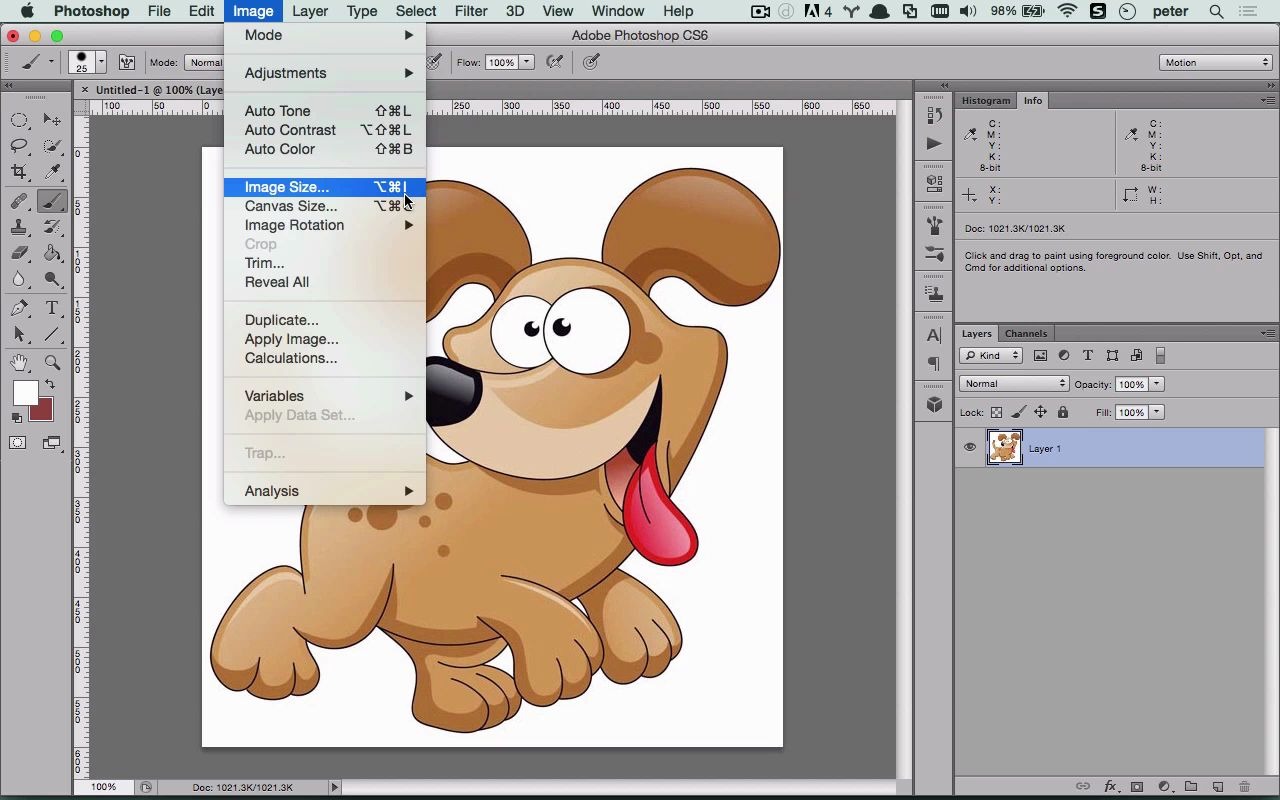
Task: Open the Info panel flyout menu
Action: pyautogui.click(x=1268, y=100)
